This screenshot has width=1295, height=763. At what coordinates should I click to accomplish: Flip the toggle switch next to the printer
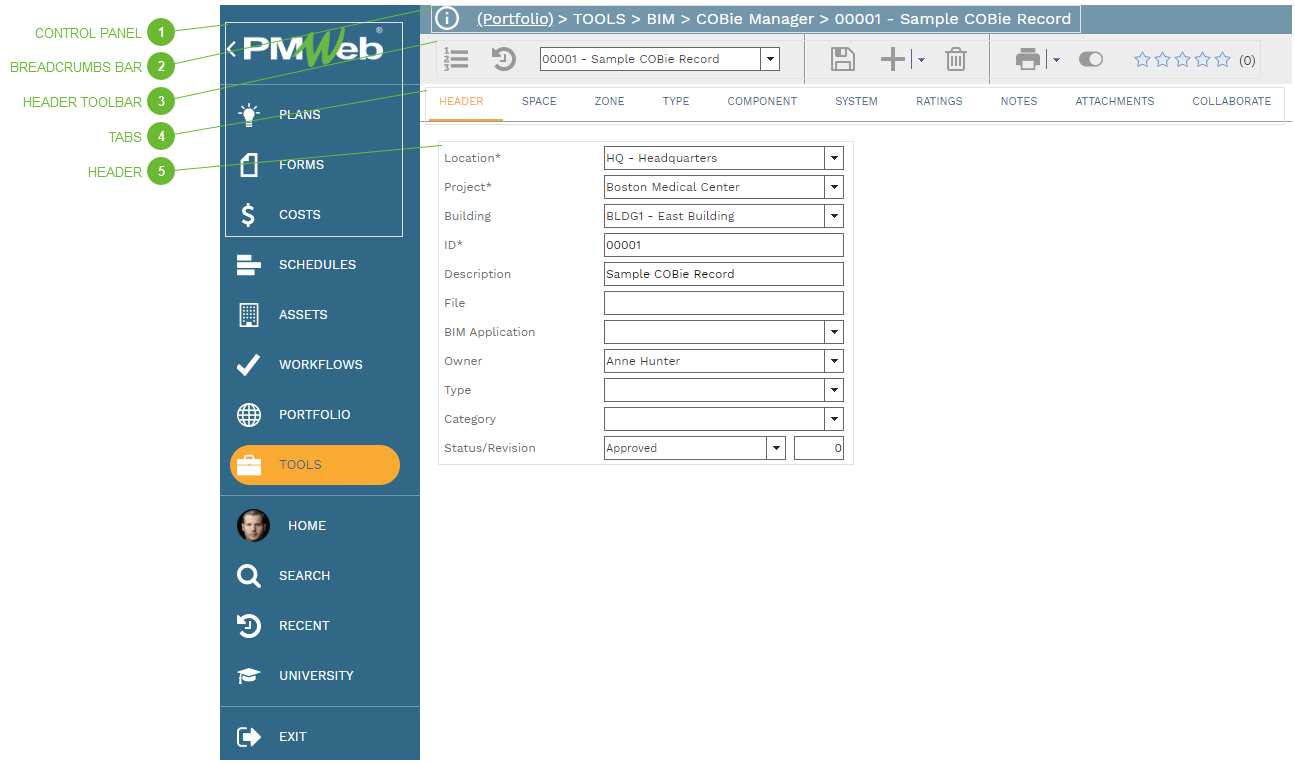[1090, 59]
